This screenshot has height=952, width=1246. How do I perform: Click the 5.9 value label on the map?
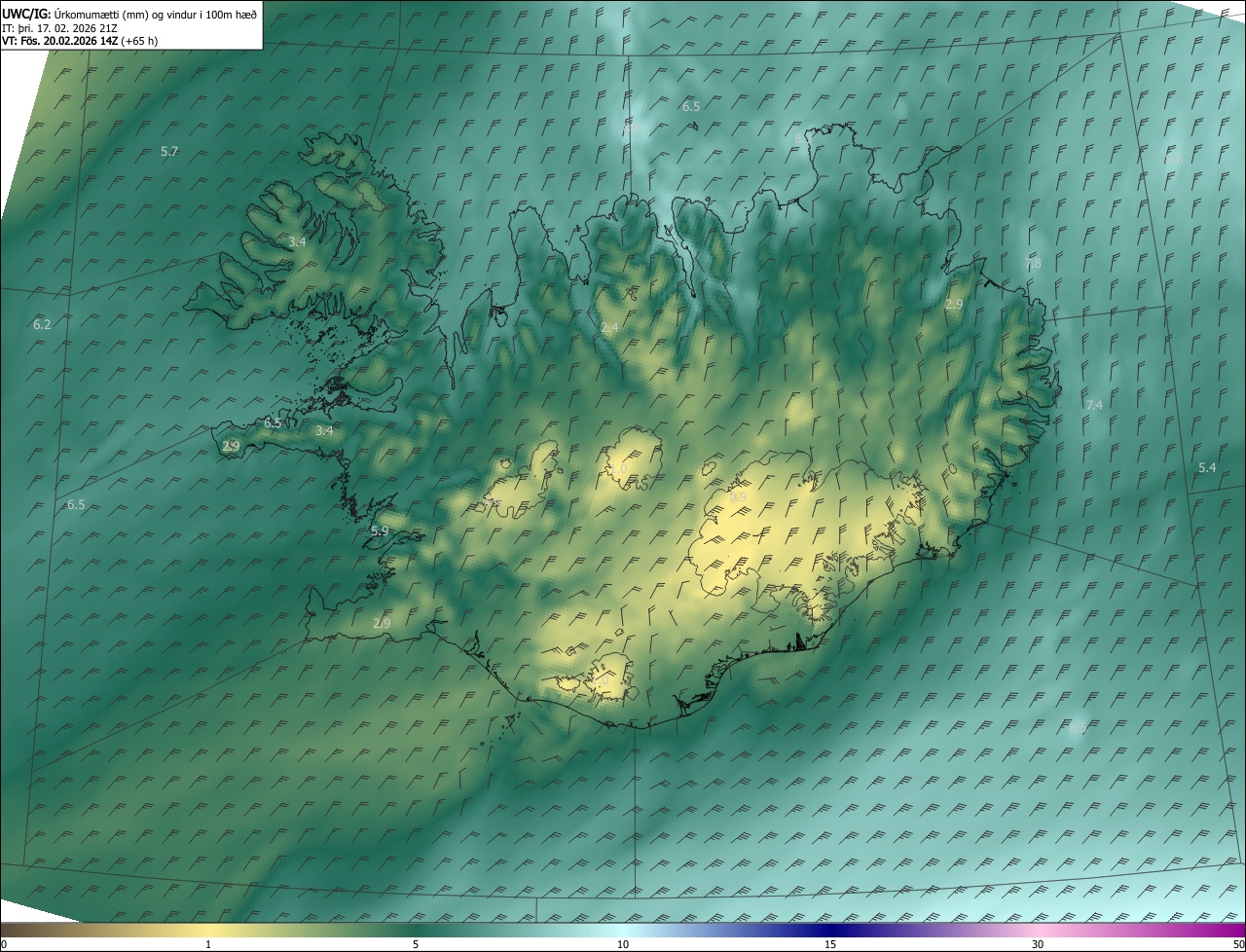380,531
